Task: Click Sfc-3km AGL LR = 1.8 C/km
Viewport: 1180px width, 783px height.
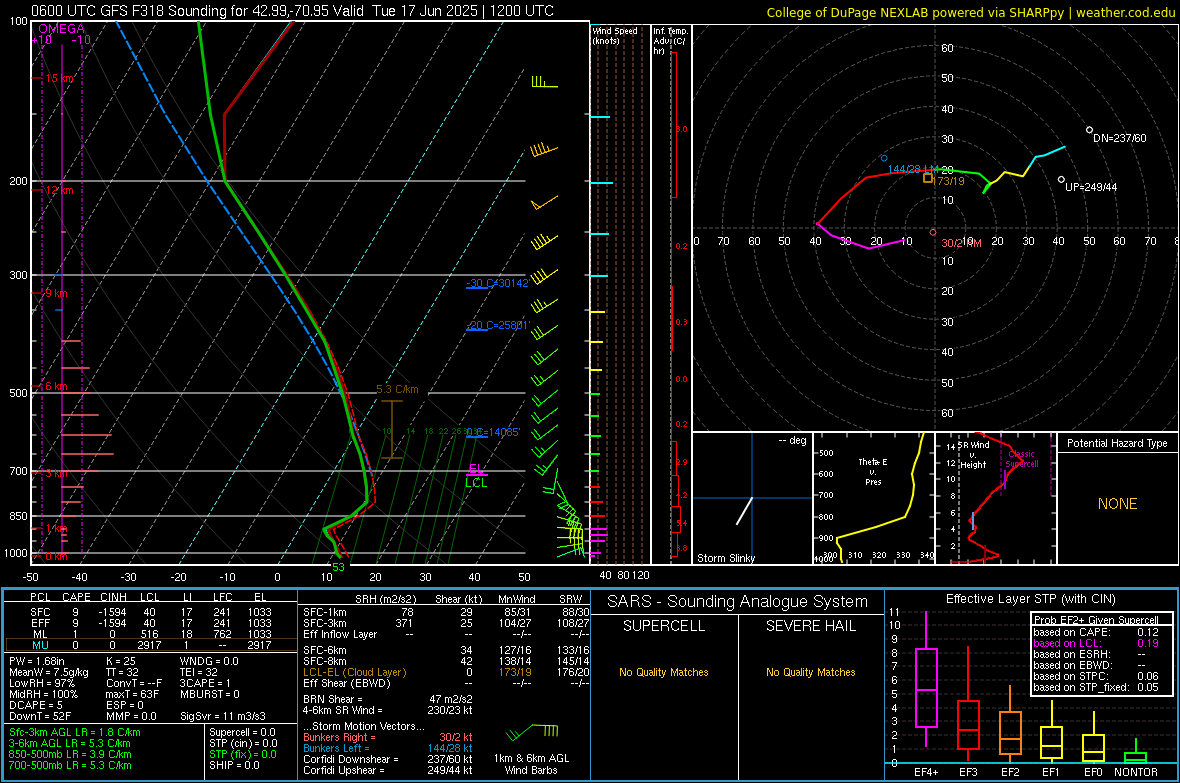Action: point(75,732)
